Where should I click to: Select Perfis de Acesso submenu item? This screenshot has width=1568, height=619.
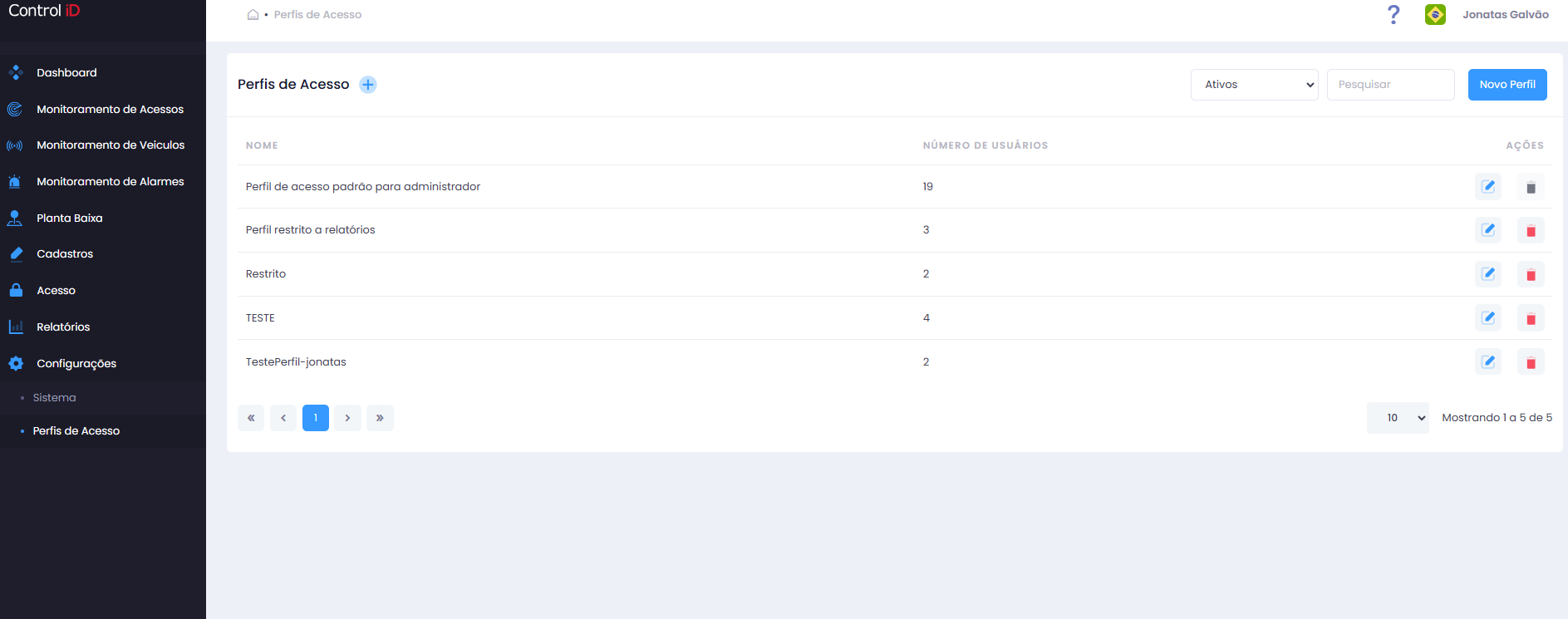pos(76,431)
